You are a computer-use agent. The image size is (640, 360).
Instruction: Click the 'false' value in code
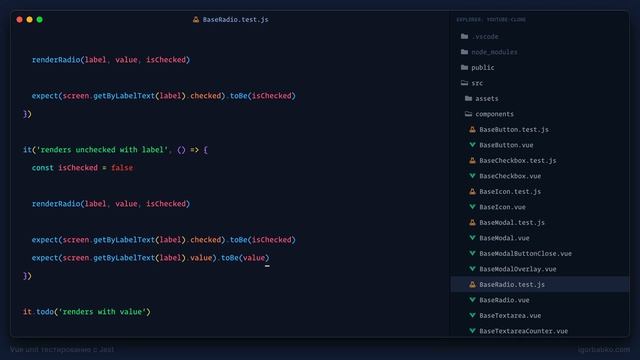pos(122,168)
